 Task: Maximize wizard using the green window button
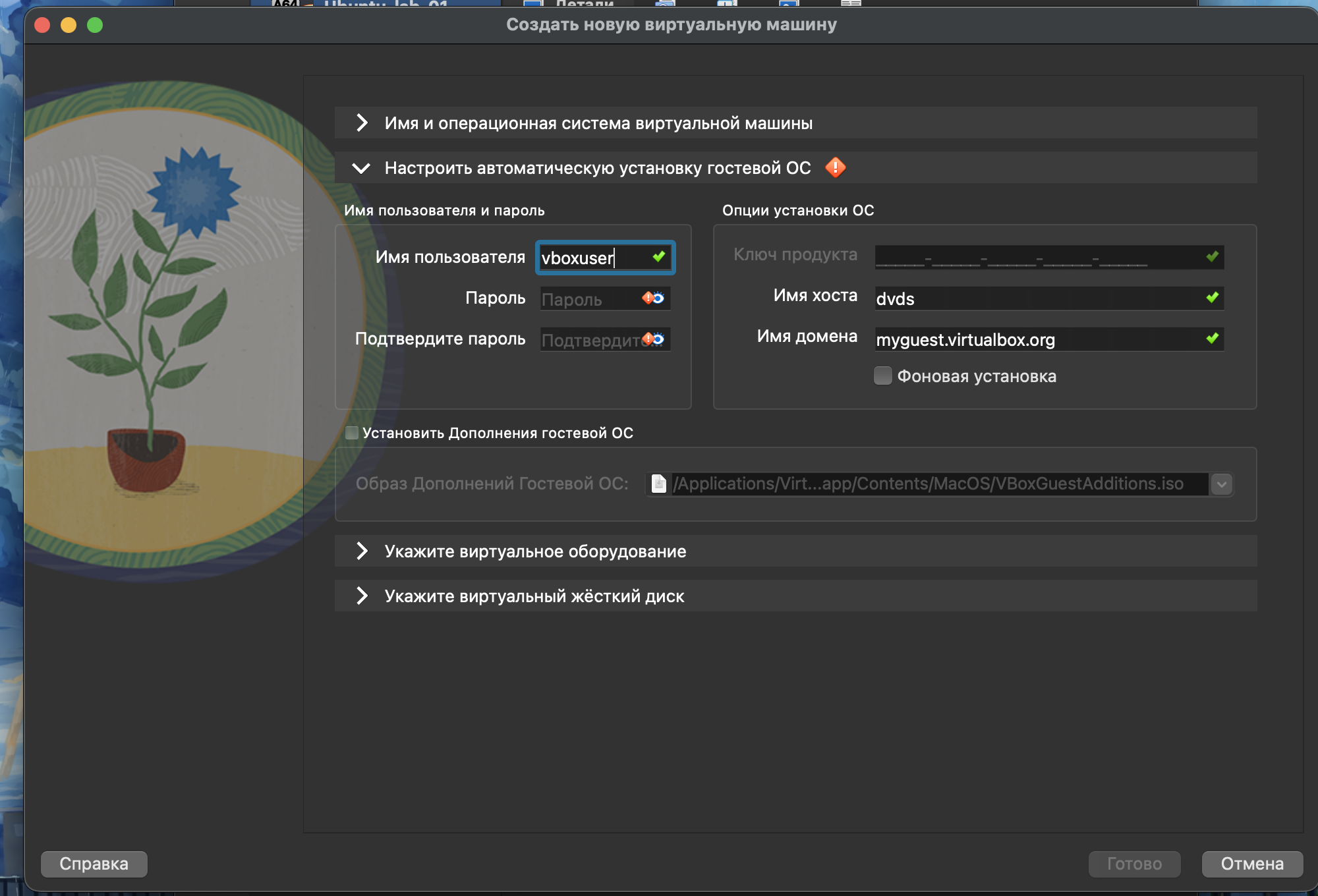tap(95, 25)
